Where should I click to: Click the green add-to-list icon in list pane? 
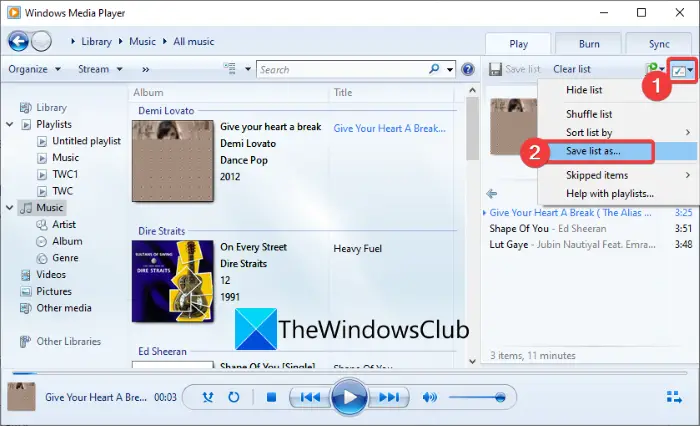(652, 69)
